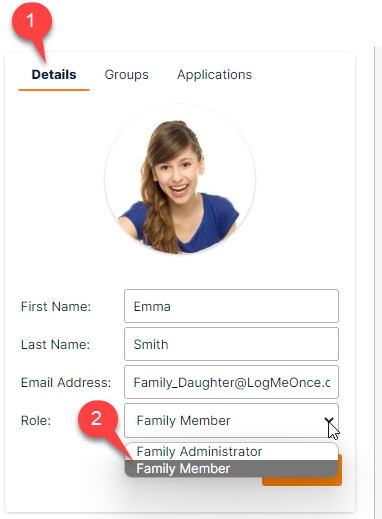Switch to the Groups tab
This screenshot has width=382, height=519.
[x=126, y=75]
